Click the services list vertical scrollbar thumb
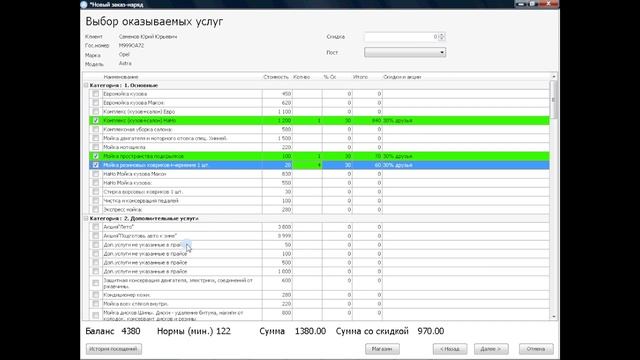 click(554, 99)
